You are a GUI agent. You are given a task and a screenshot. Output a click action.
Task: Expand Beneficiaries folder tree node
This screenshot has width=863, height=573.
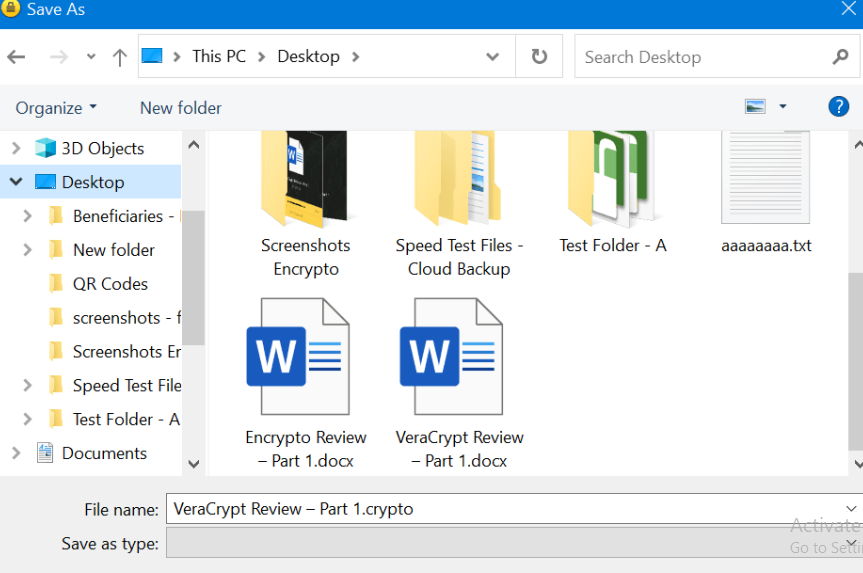(x=27, y=216)
